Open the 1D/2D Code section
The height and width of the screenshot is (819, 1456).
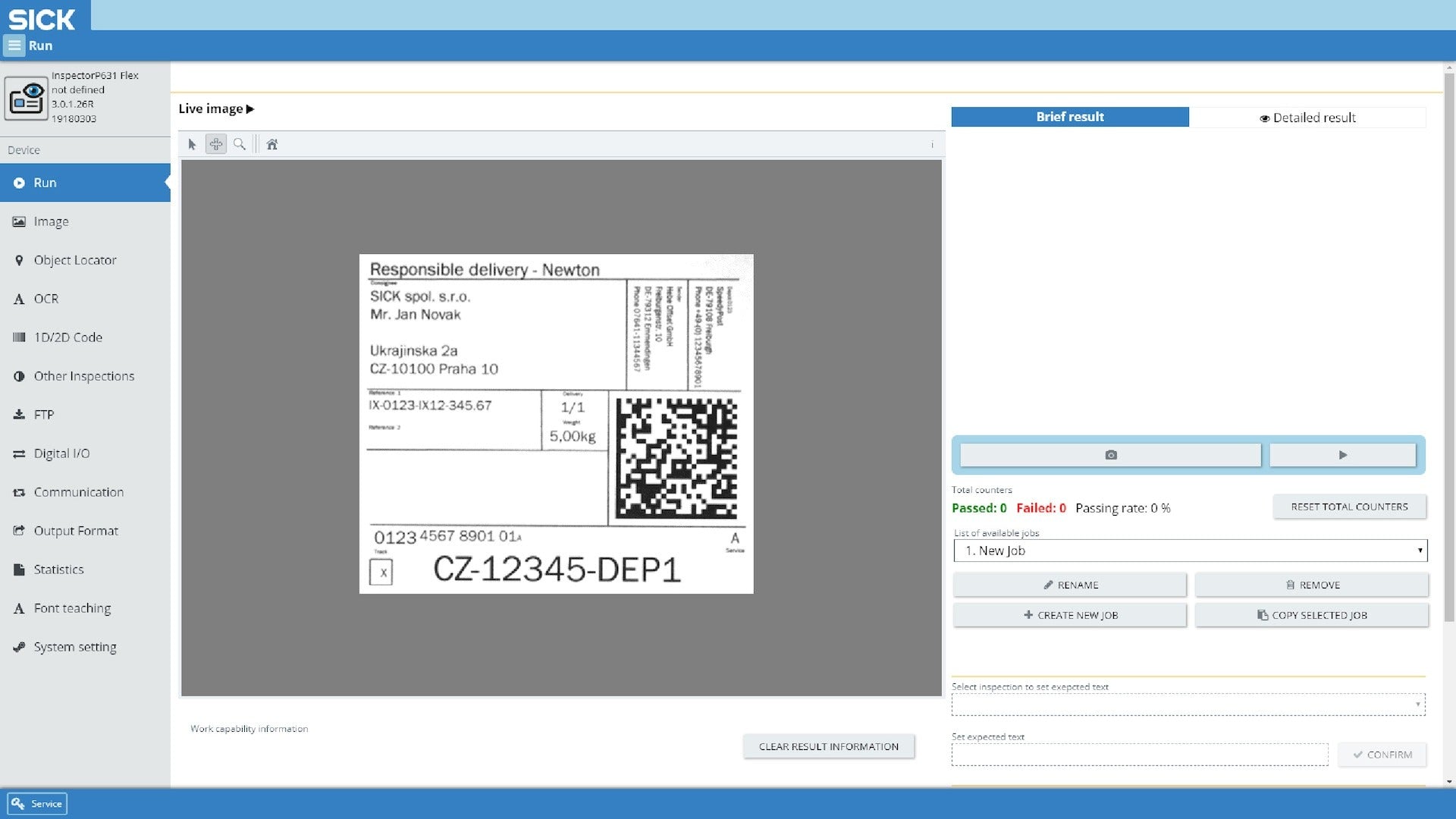click(67, 337)
